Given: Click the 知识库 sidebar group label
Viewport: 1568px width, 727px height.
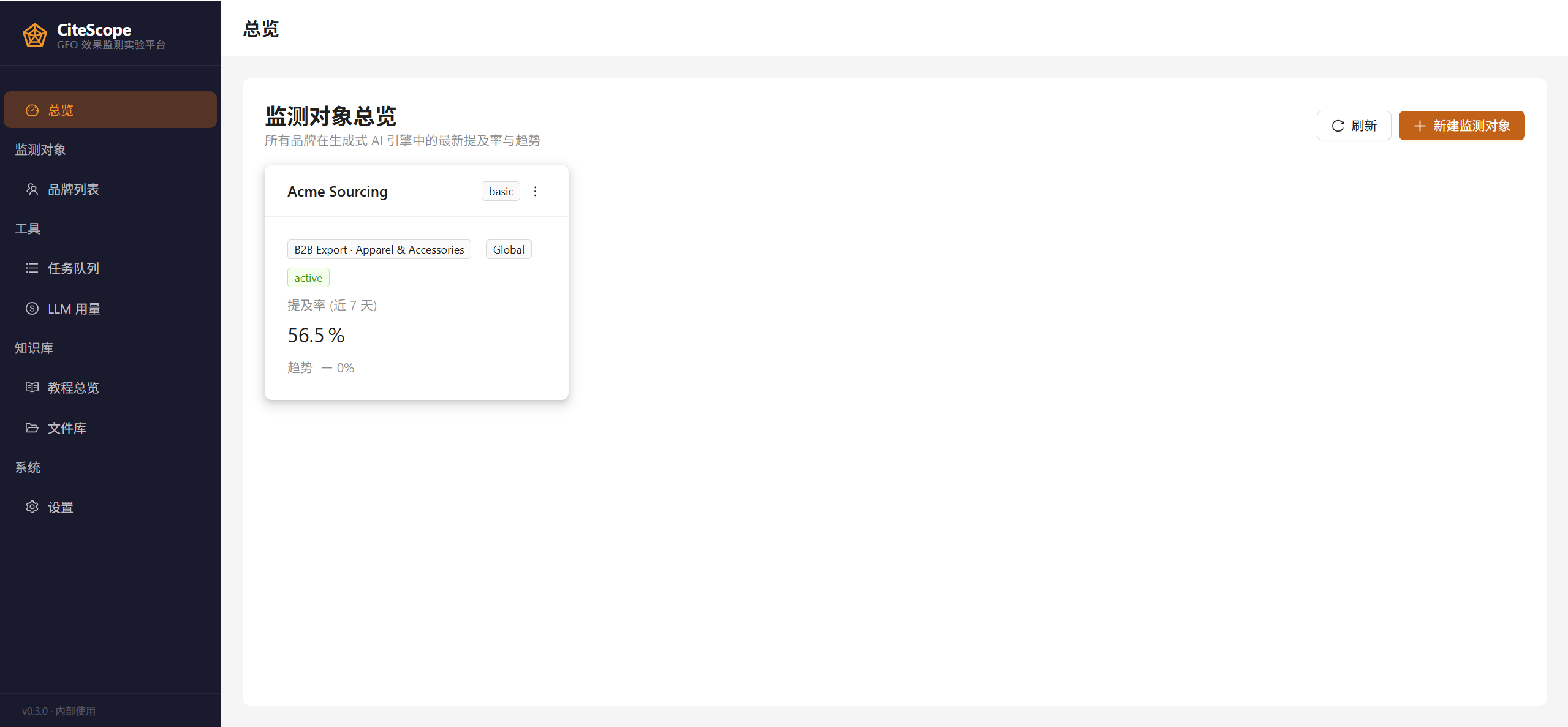Looking at the screenshot, I should (34, 348).
